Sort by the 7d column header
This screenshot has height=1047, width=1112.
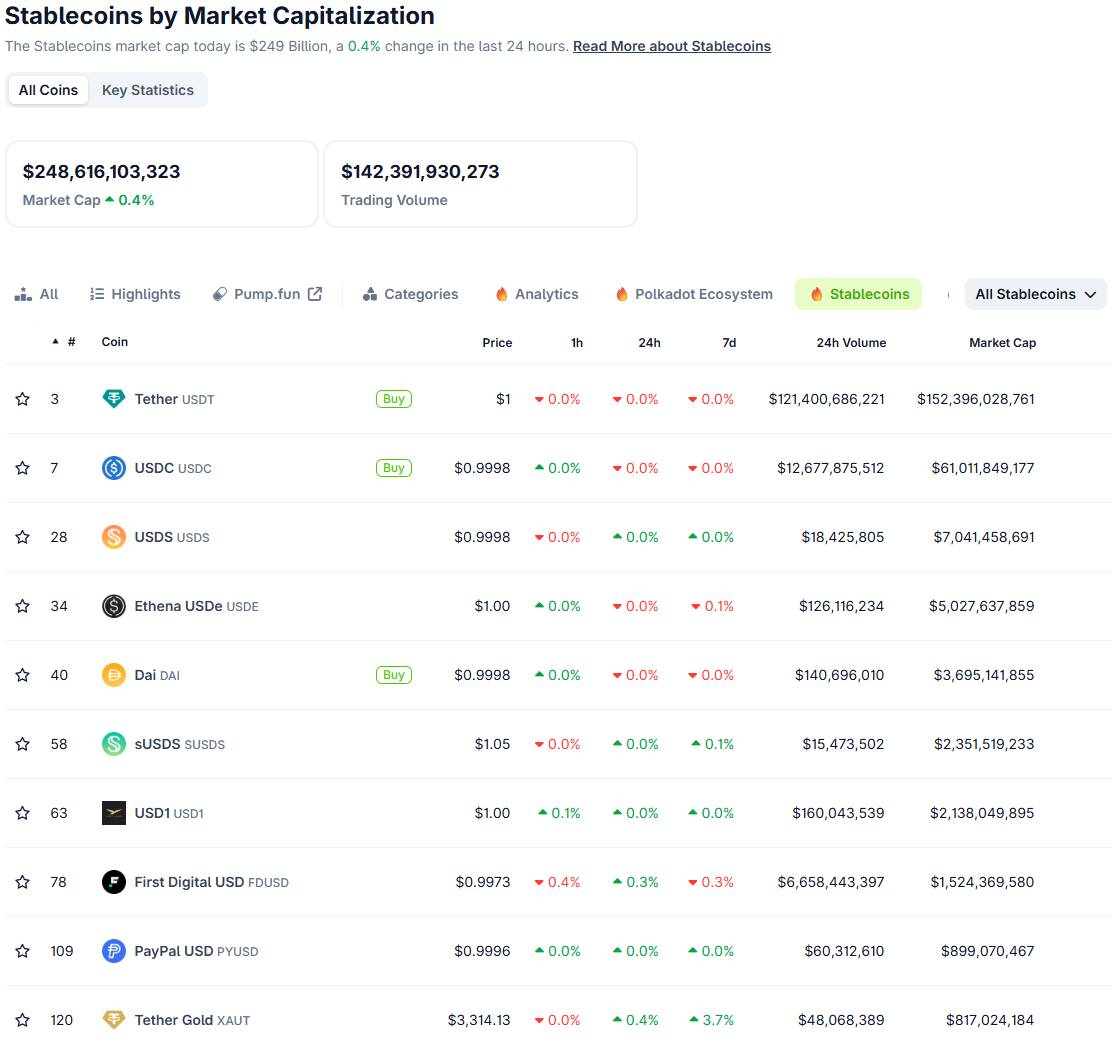coord(729,343)
